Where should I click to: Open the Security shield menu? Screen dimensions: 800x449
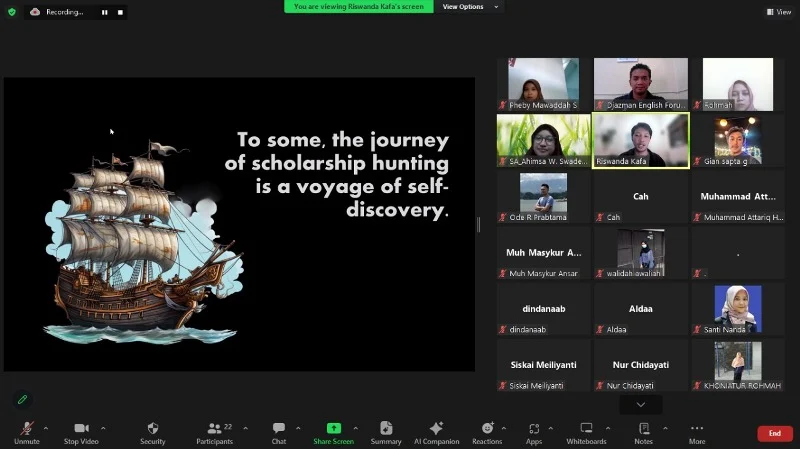(x=153, y=431)
